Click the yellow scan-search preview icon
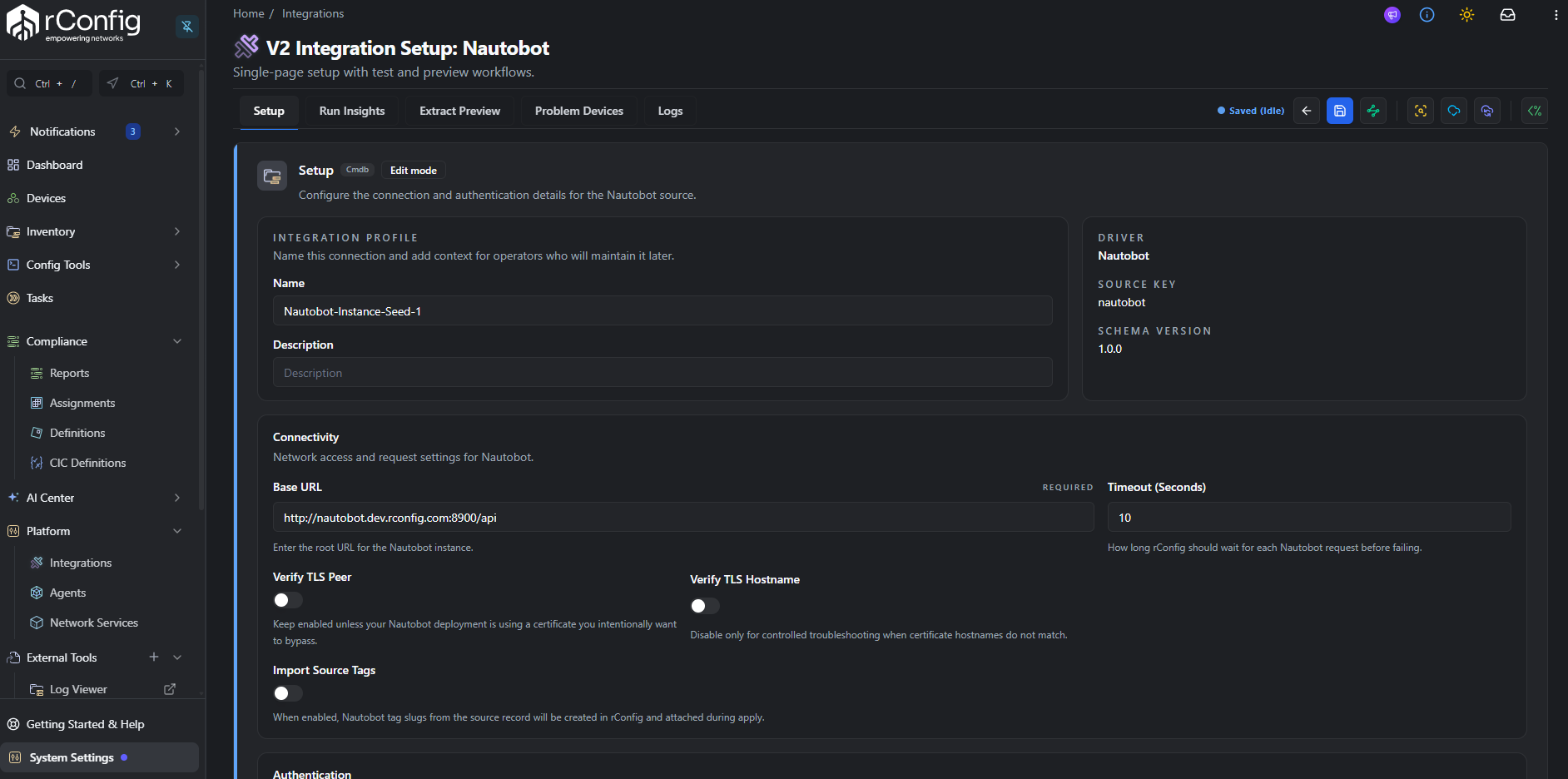1568x779 pixels. point(1421,111)
